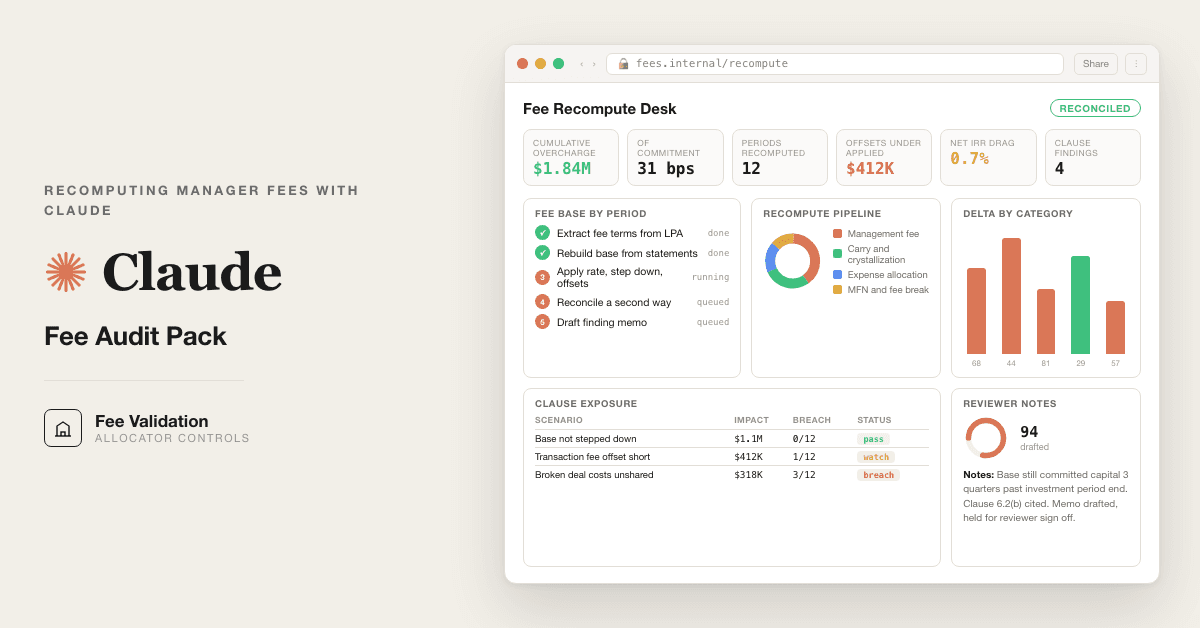Select the Periods Recomputed 12 card
The image size is (1200, 628).
(780, 157)
